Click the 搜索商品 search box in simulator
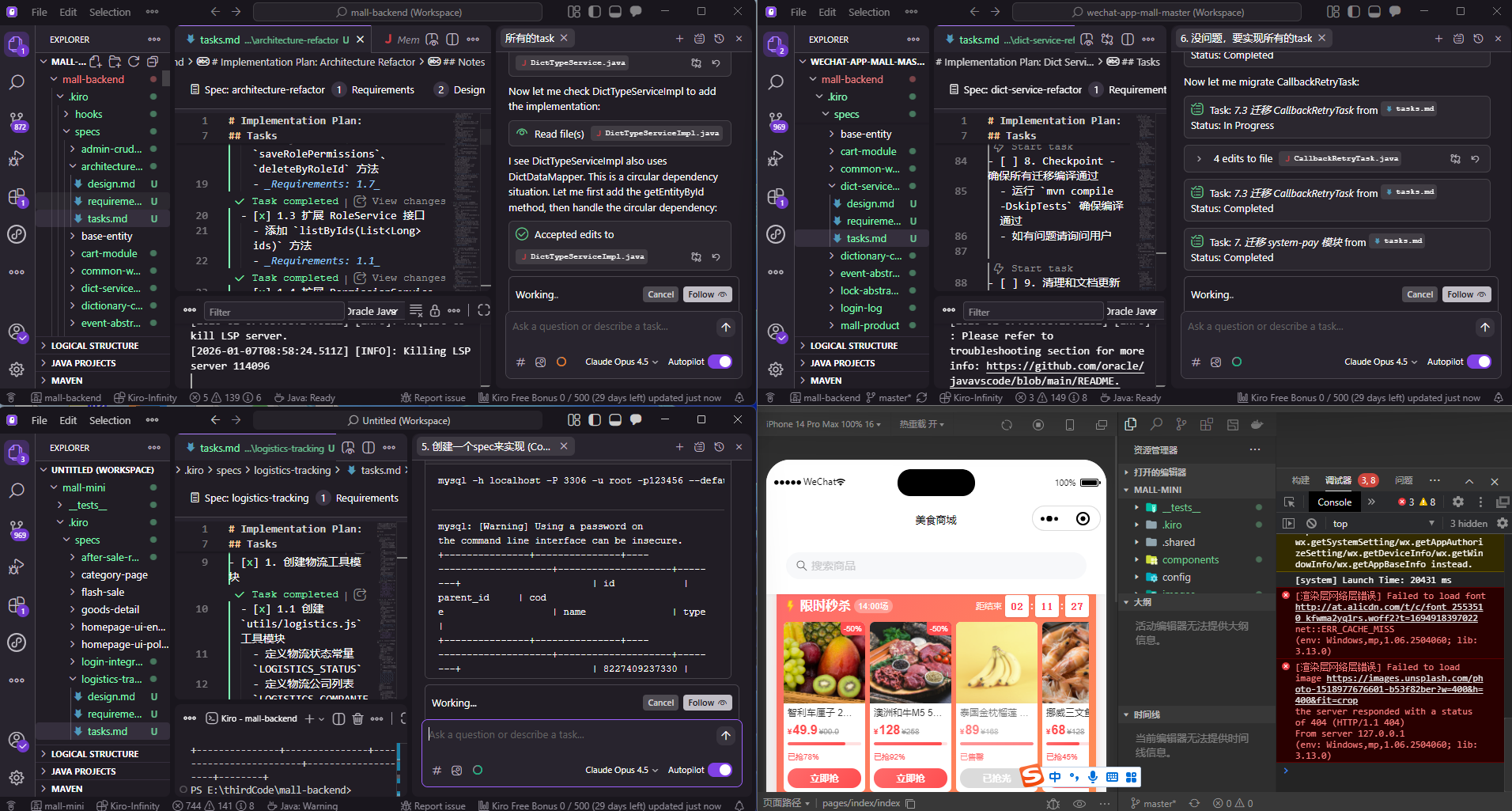 pos(936,566)
